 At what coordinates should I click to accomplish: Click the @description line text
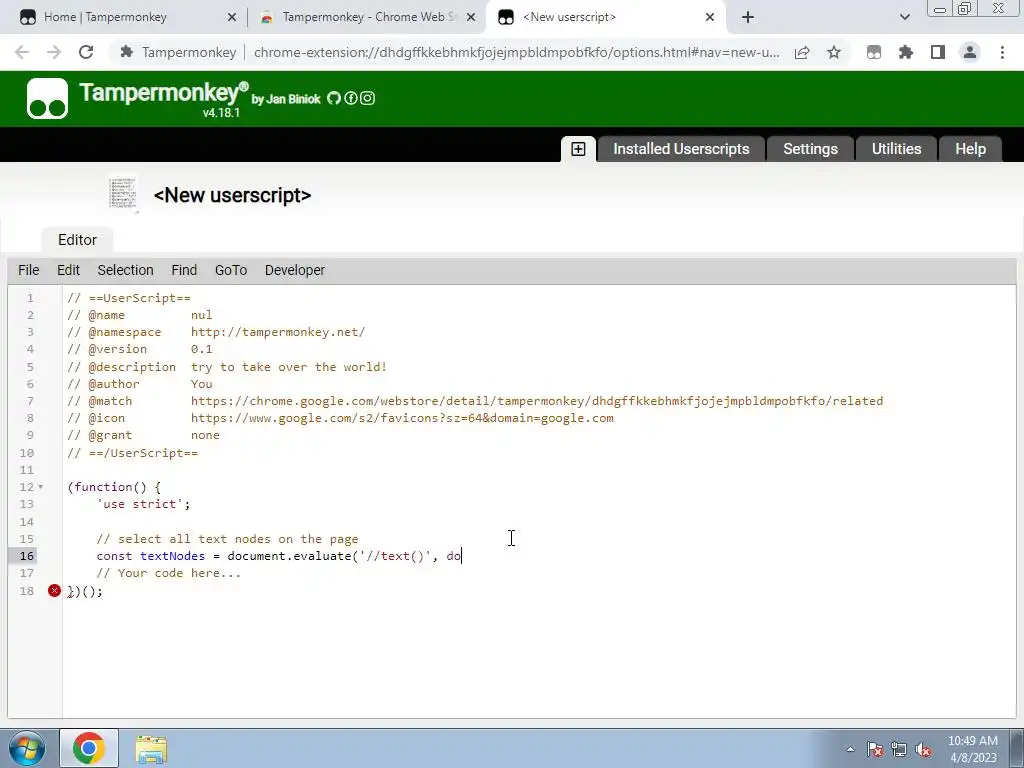[227, 367]
